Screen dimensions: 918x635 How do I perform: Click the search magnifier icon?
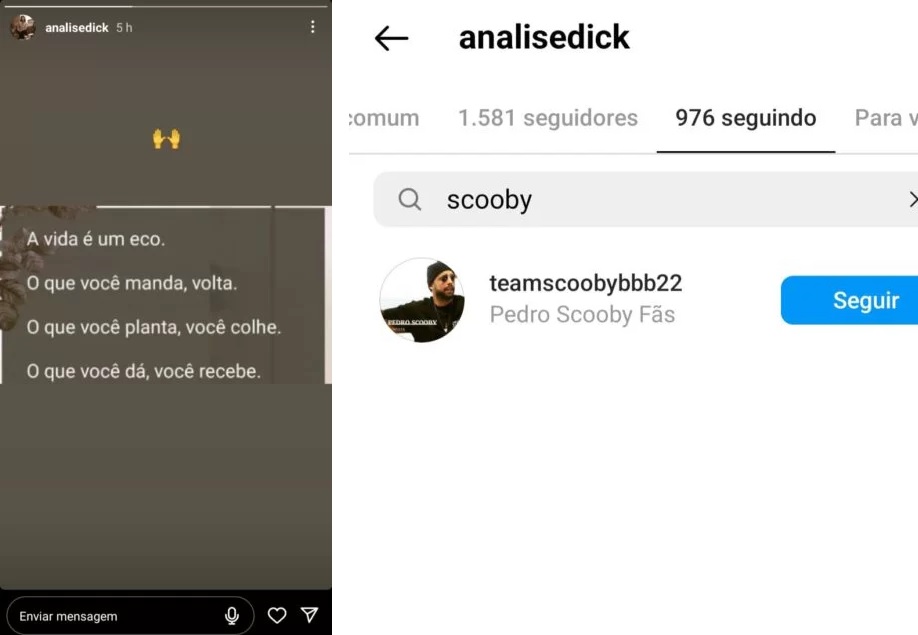pos(409,200)
